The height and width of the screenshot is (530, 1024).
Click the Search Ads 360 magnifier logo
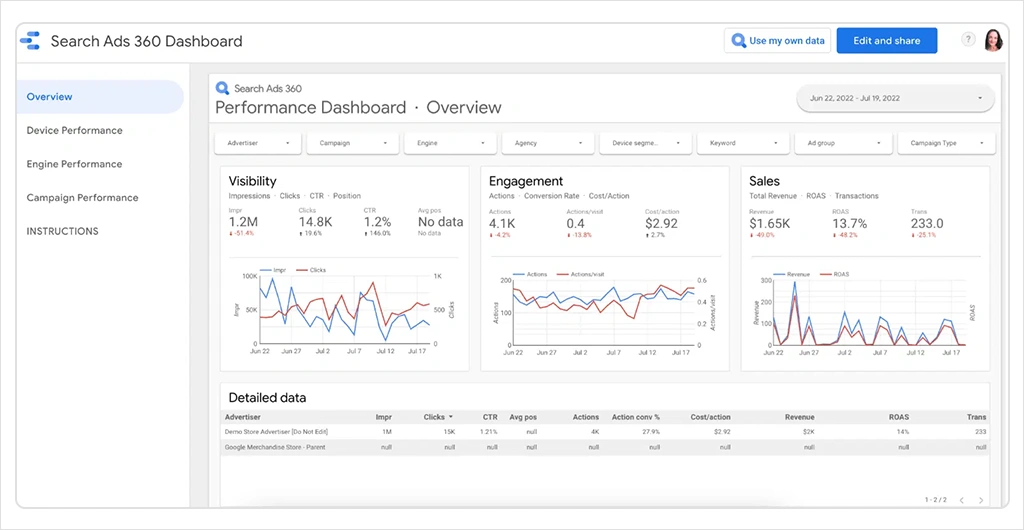(x=223, y=88)
